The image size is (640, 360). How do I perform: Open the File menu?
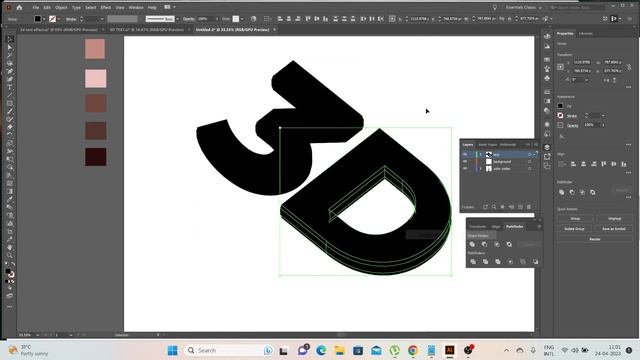36,7
